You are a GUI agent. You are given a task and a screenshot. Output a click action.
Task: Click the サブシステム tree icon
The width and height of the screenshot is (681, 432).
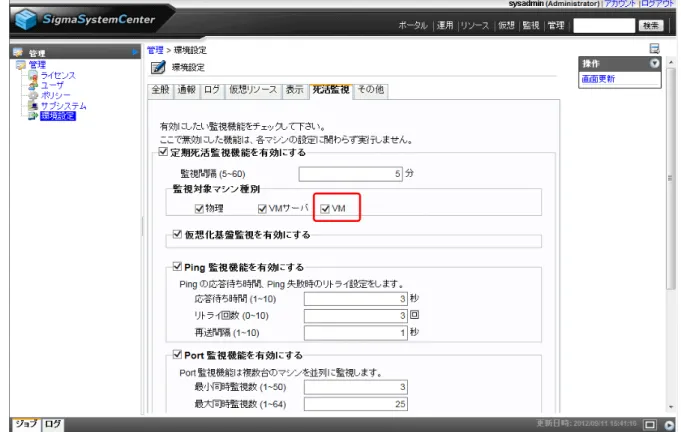(33, 106)
